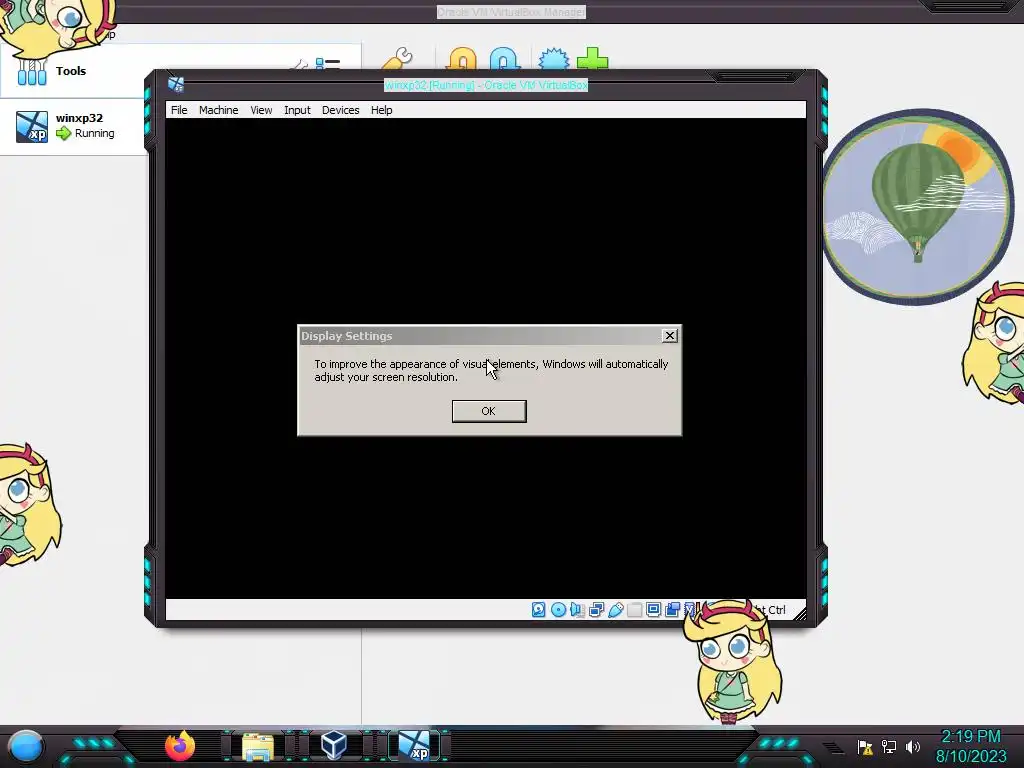The width and height of the screenshot is (1024, 768).
Task: Open the View menu
Action: 261,110
